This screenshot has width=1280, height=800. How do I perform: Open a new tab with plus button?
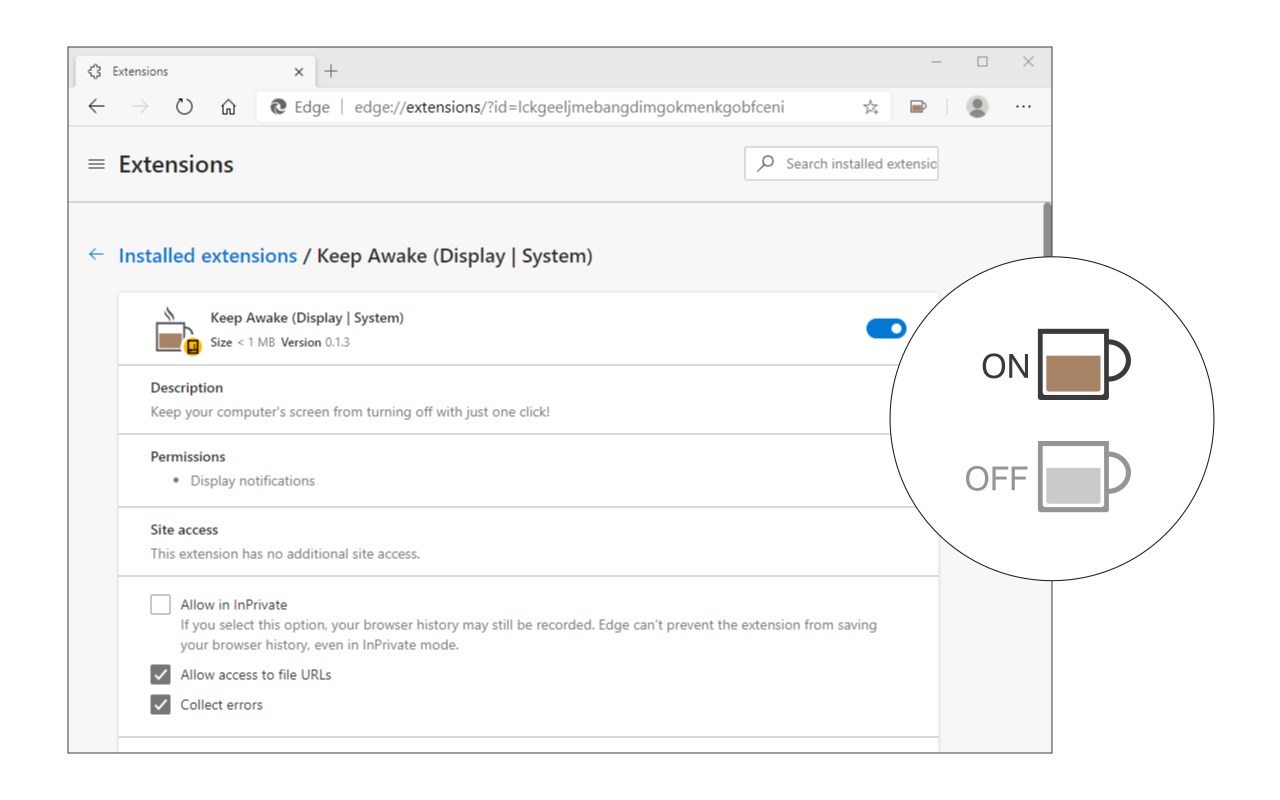[x=331, y=72]
